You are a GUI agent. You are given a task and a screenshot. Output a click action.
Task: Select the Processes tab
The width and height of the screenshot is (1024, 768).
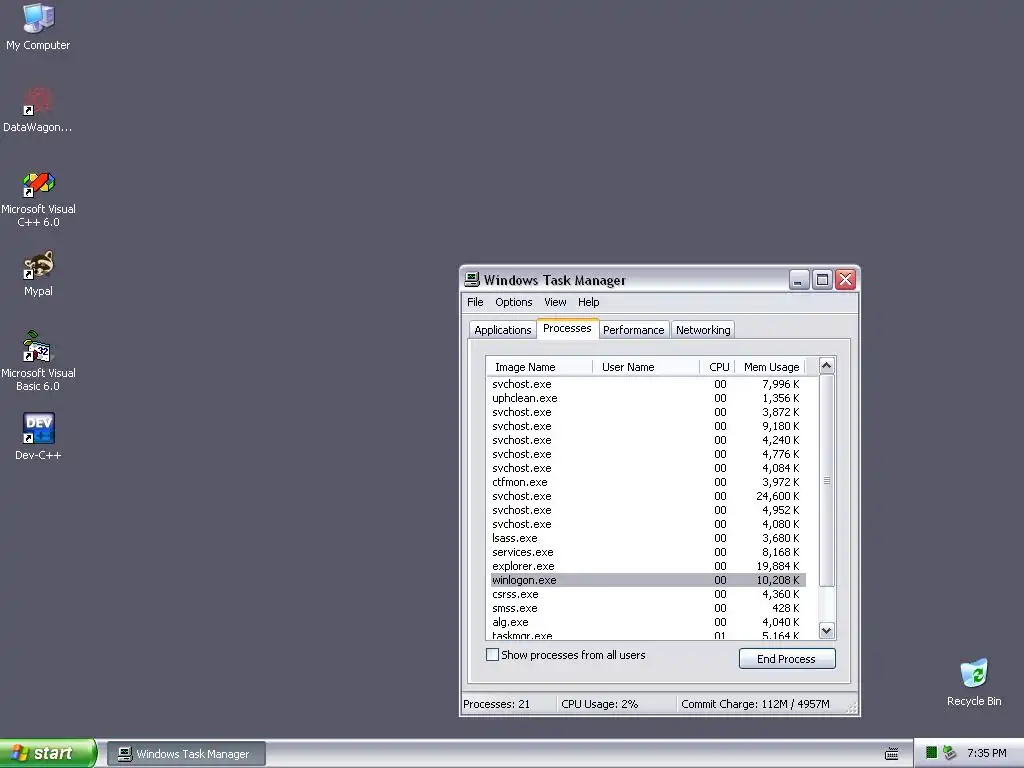click(x=567, y=328)
